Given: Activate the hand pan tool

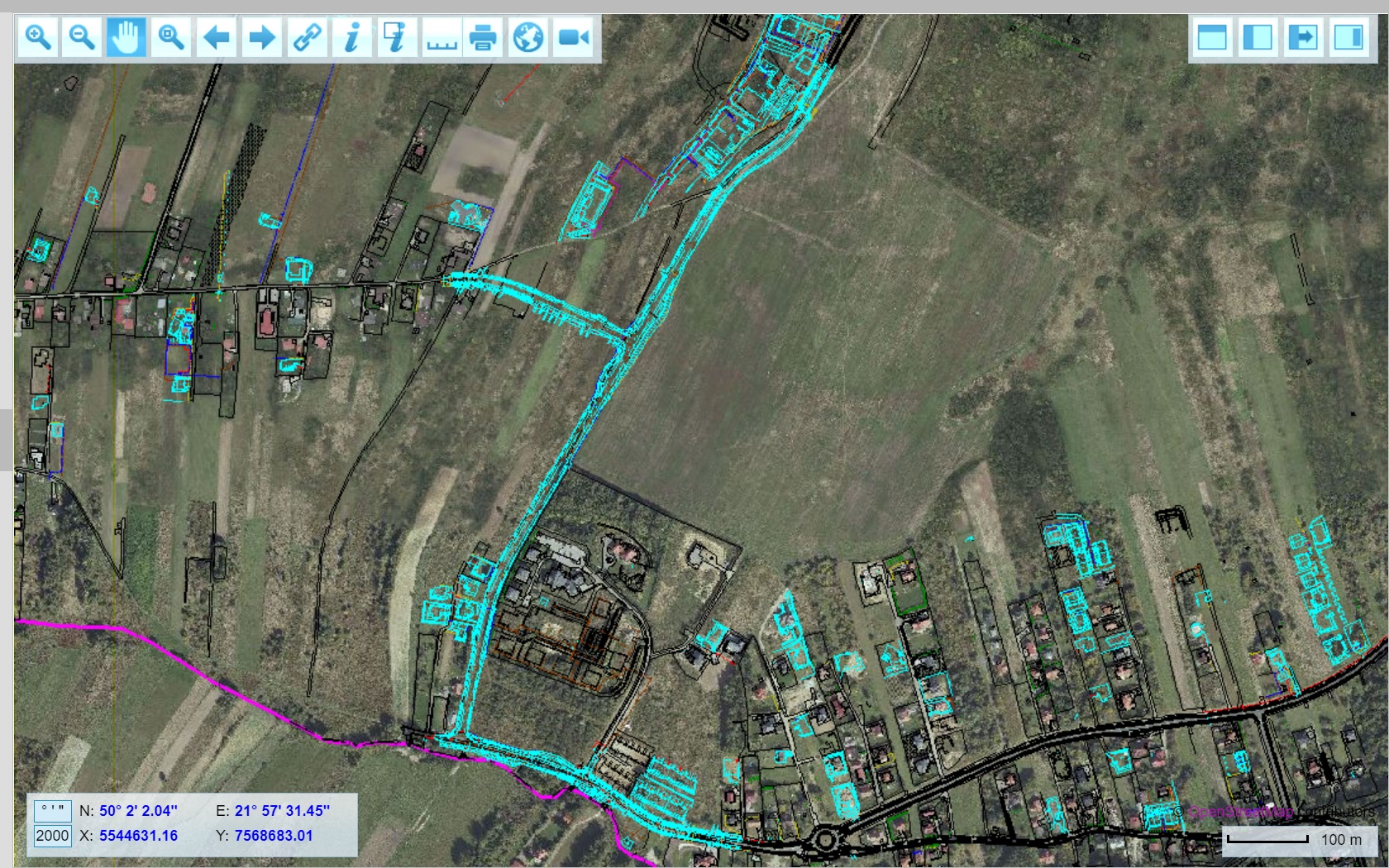Looking at the screenshot, I should [x=126, y=37].
